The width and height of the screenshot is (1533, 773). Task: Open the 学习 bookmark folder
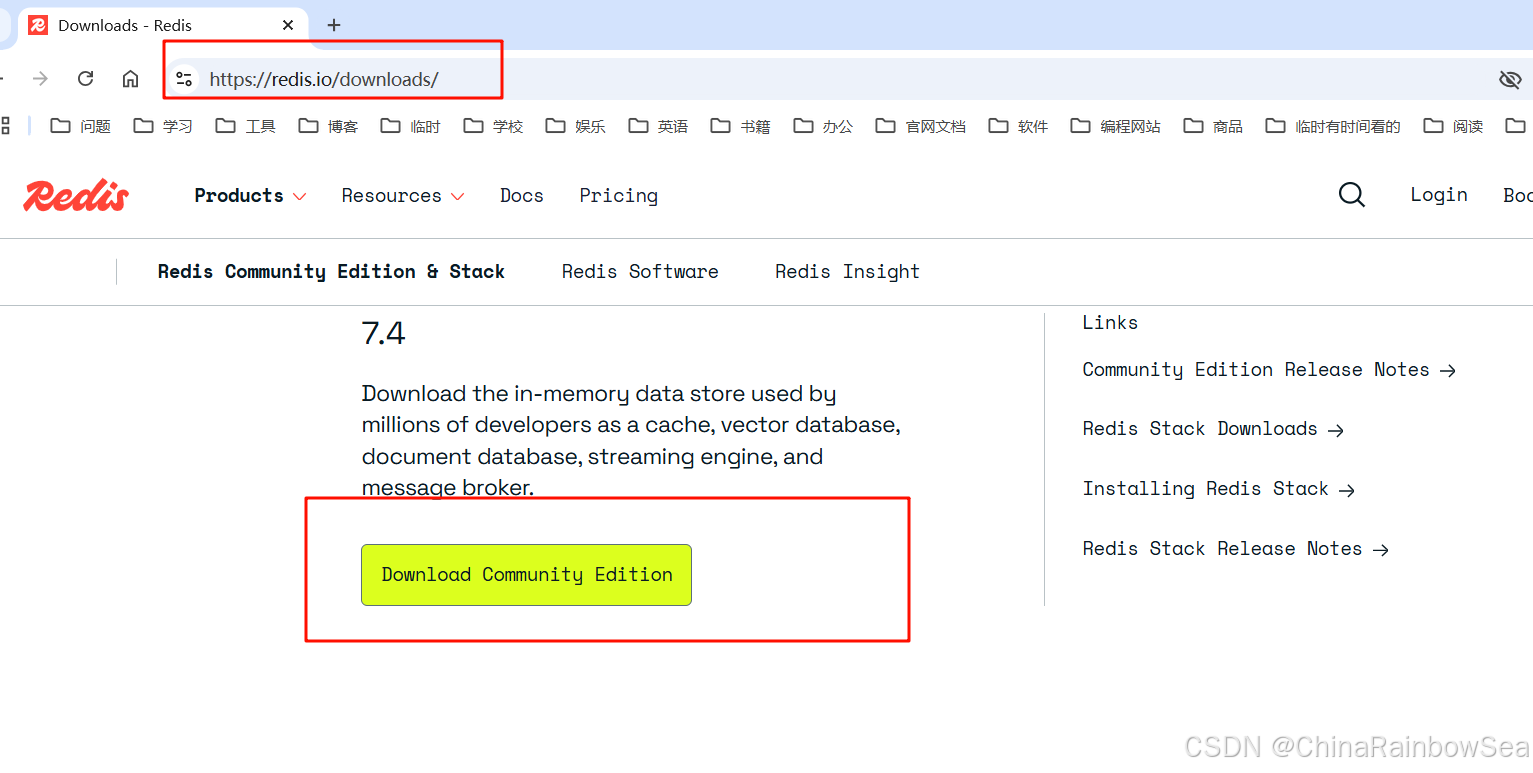[163, 126]
